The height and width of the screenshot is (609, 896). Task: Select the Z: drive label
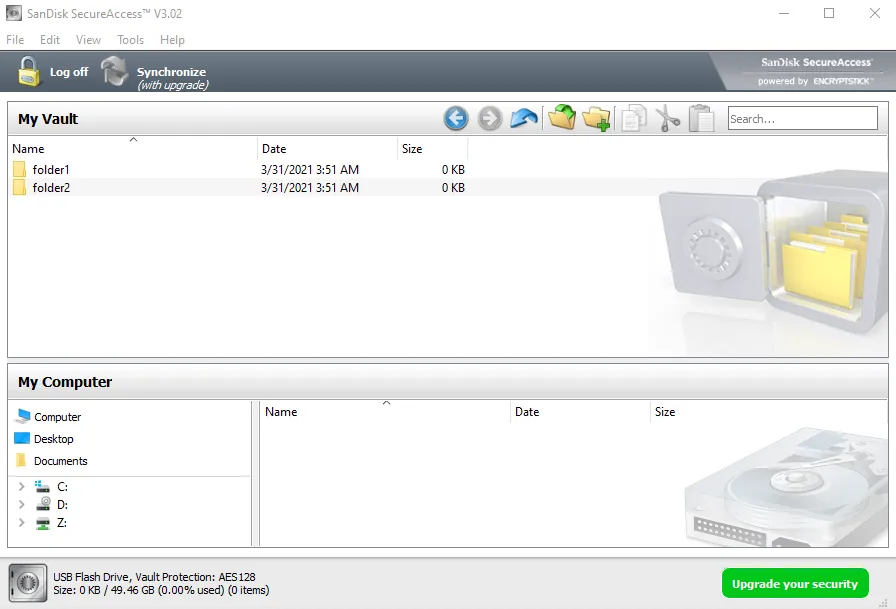click(x=62, y=523)
